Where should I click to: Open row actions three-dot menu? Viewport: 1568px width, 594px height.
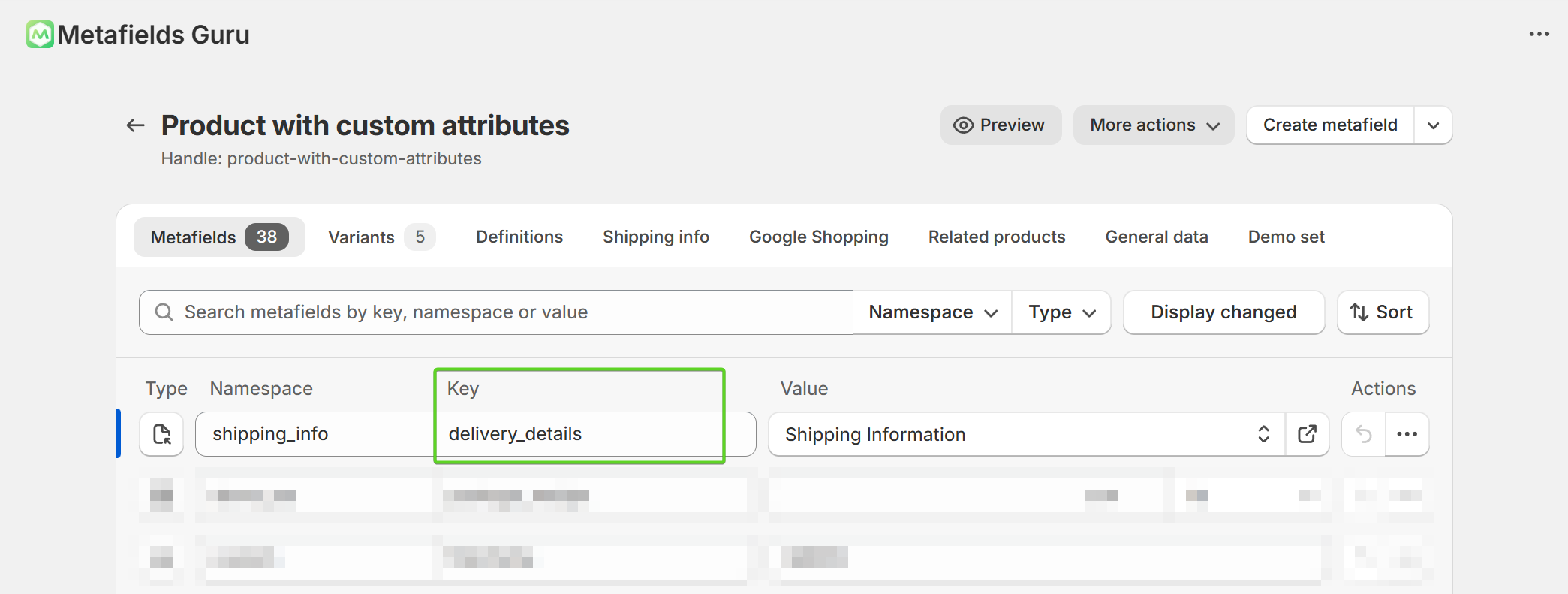1407,434
